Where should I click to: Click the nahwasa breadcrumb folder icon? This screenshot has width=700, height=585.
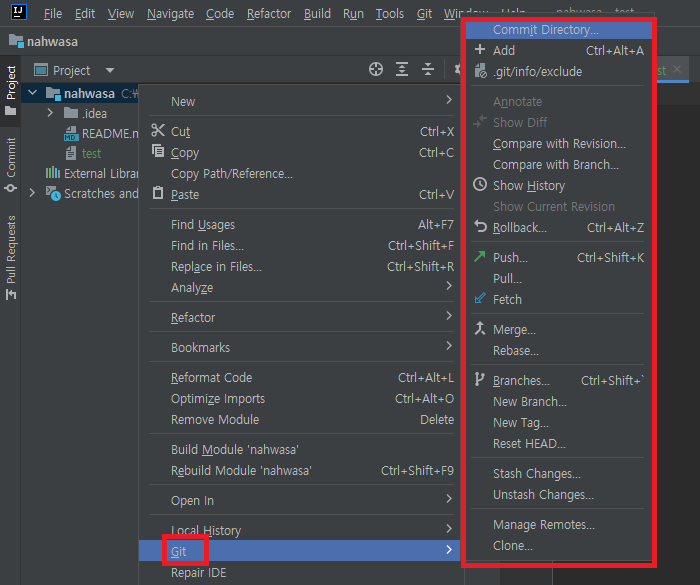pyautogui.click(x=17, y=41)
